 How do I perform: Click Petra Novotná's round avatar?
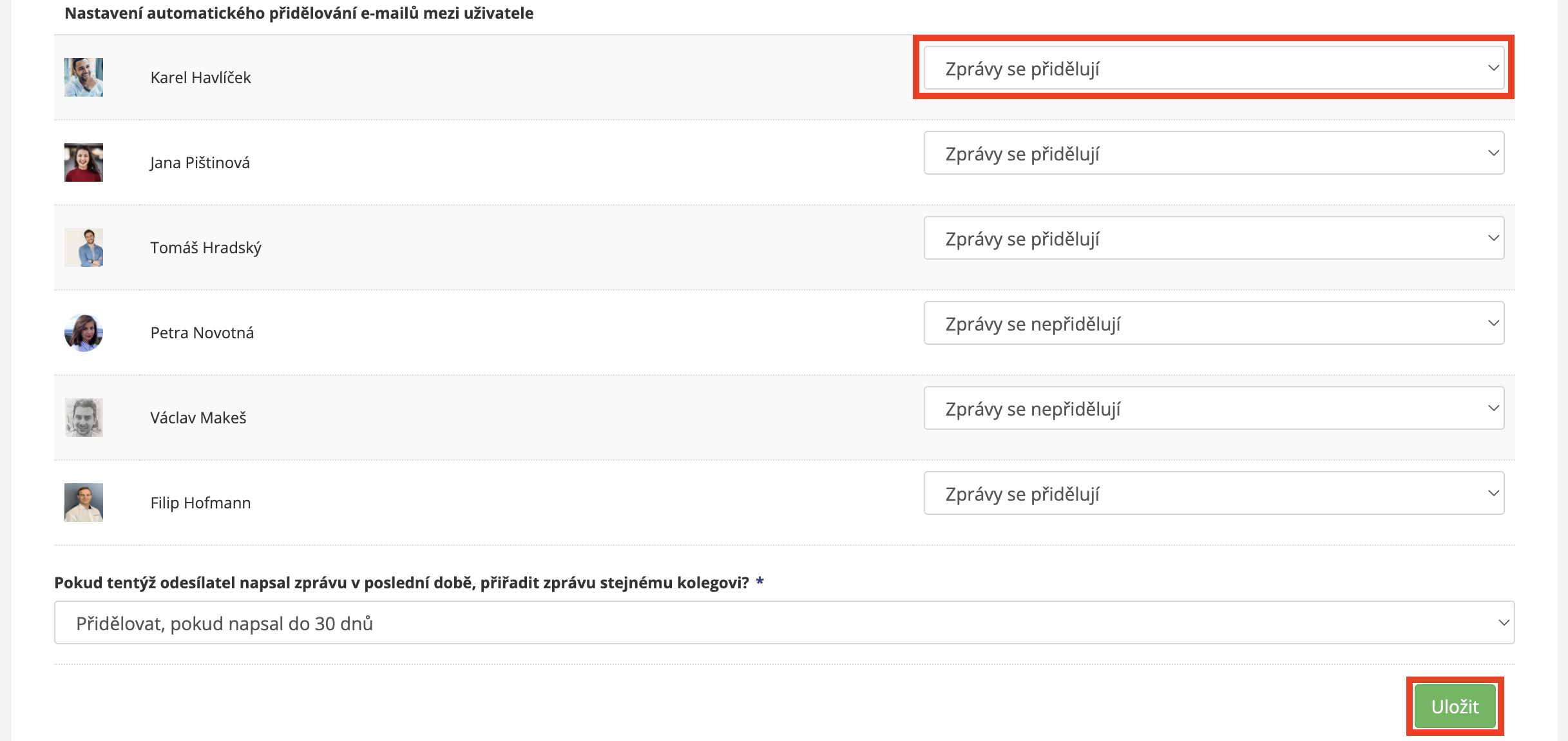click(84, 332)
